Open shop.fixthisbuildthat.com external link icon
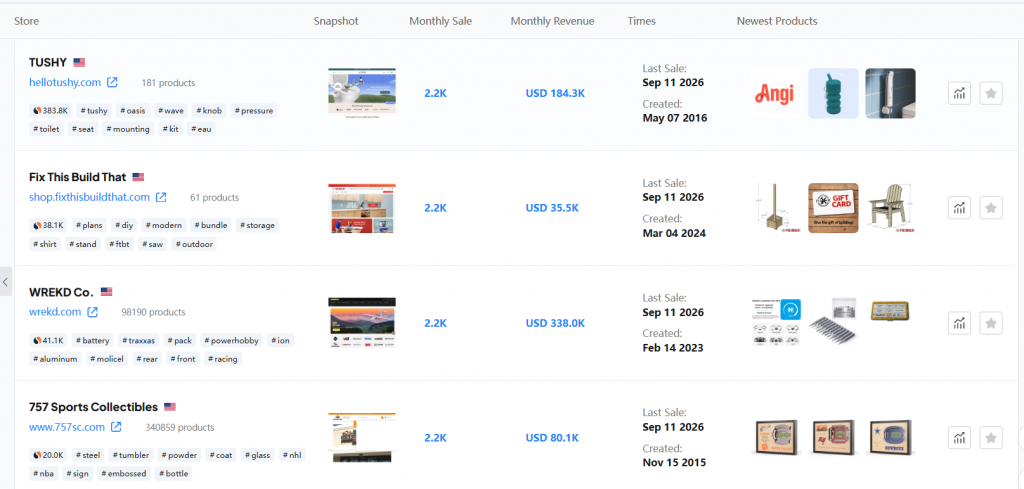1024x489 pixels. point(161,197)
